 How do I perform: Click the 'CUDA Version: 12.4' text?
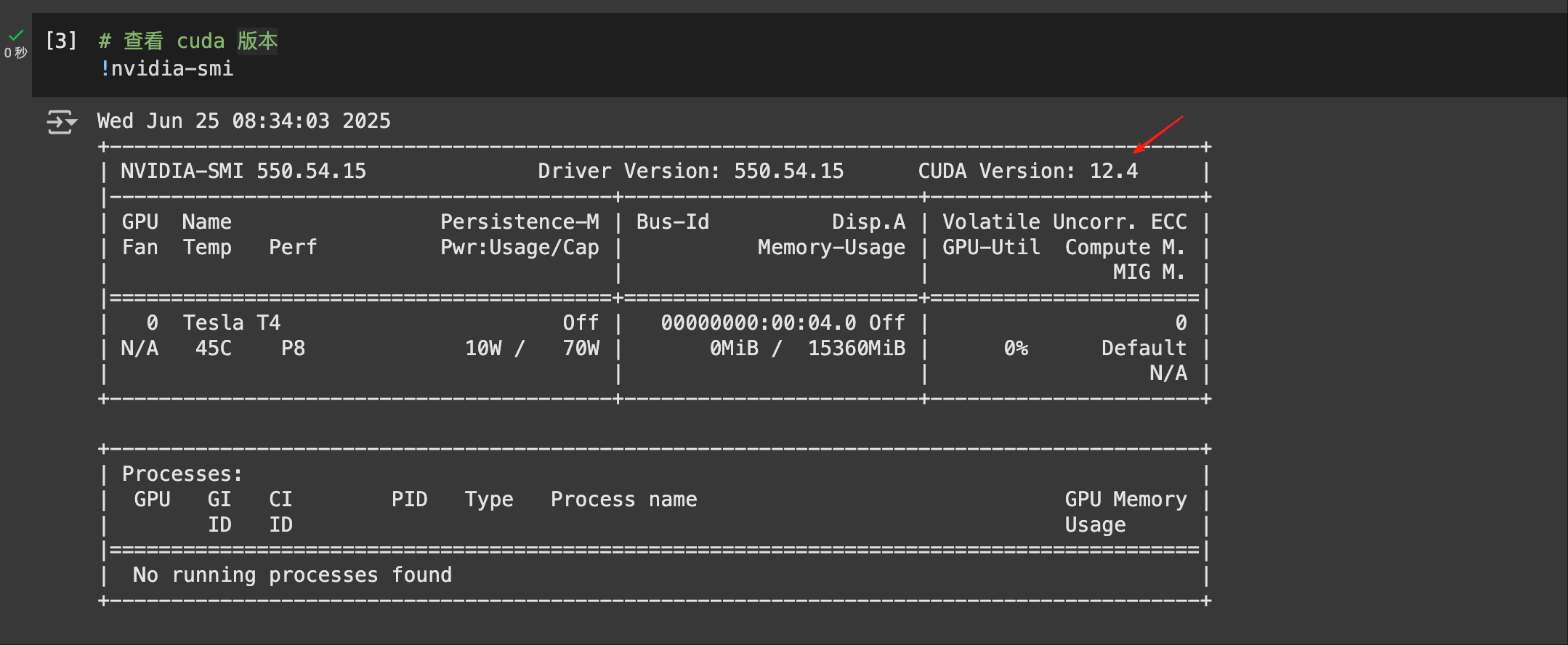pyautogui.click(x=1027, y=171)
